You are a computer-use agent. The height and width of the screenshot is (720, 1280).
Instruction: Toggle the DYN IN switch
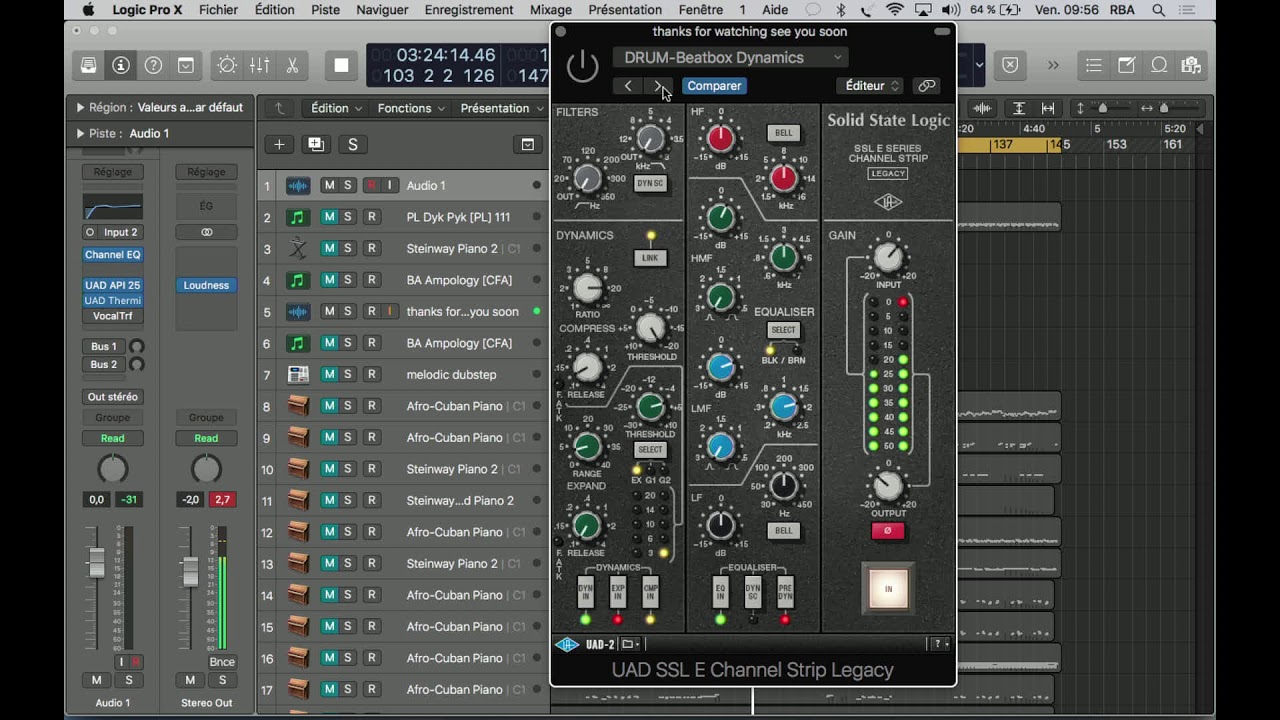pos(585,593)
